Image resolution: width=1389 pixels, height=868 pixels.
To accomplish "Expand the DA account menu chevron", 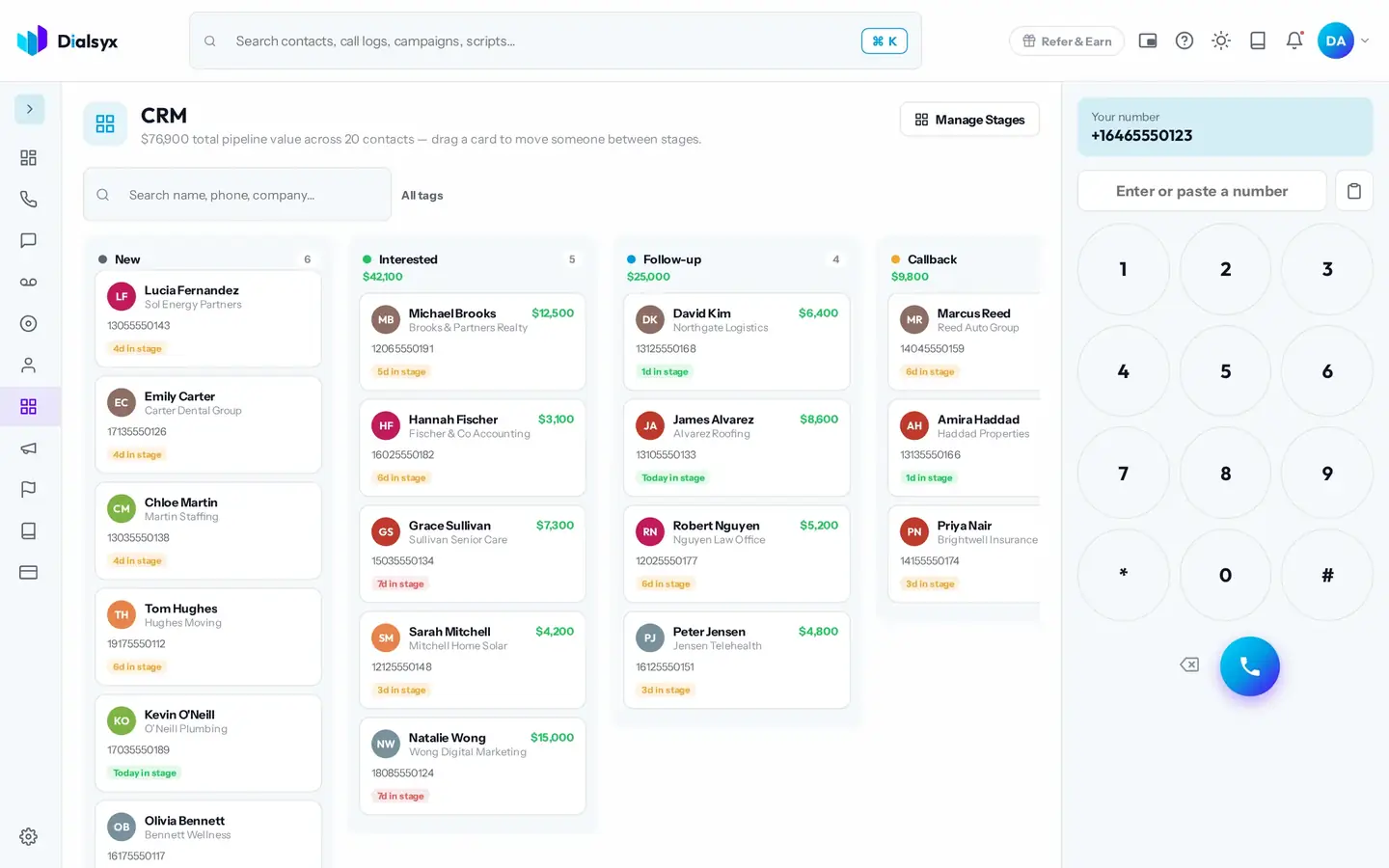I will point(1365,41).
